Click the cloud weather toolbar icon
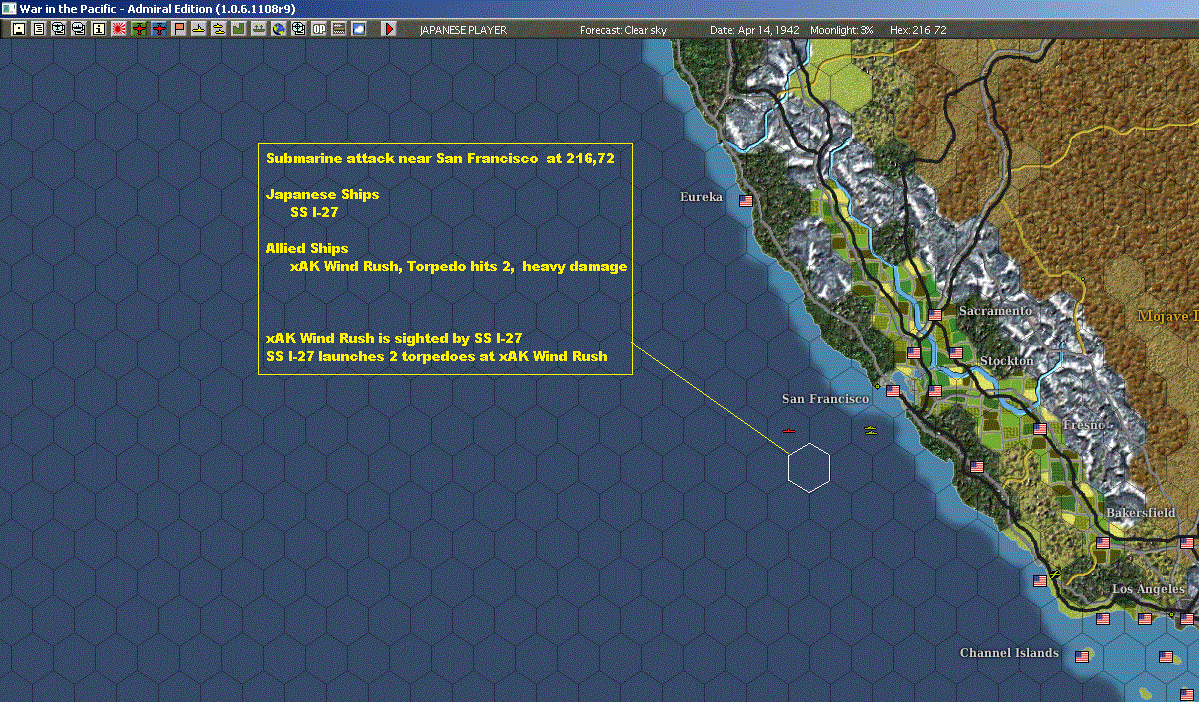Screen dimensions: 1199x702 358,29
